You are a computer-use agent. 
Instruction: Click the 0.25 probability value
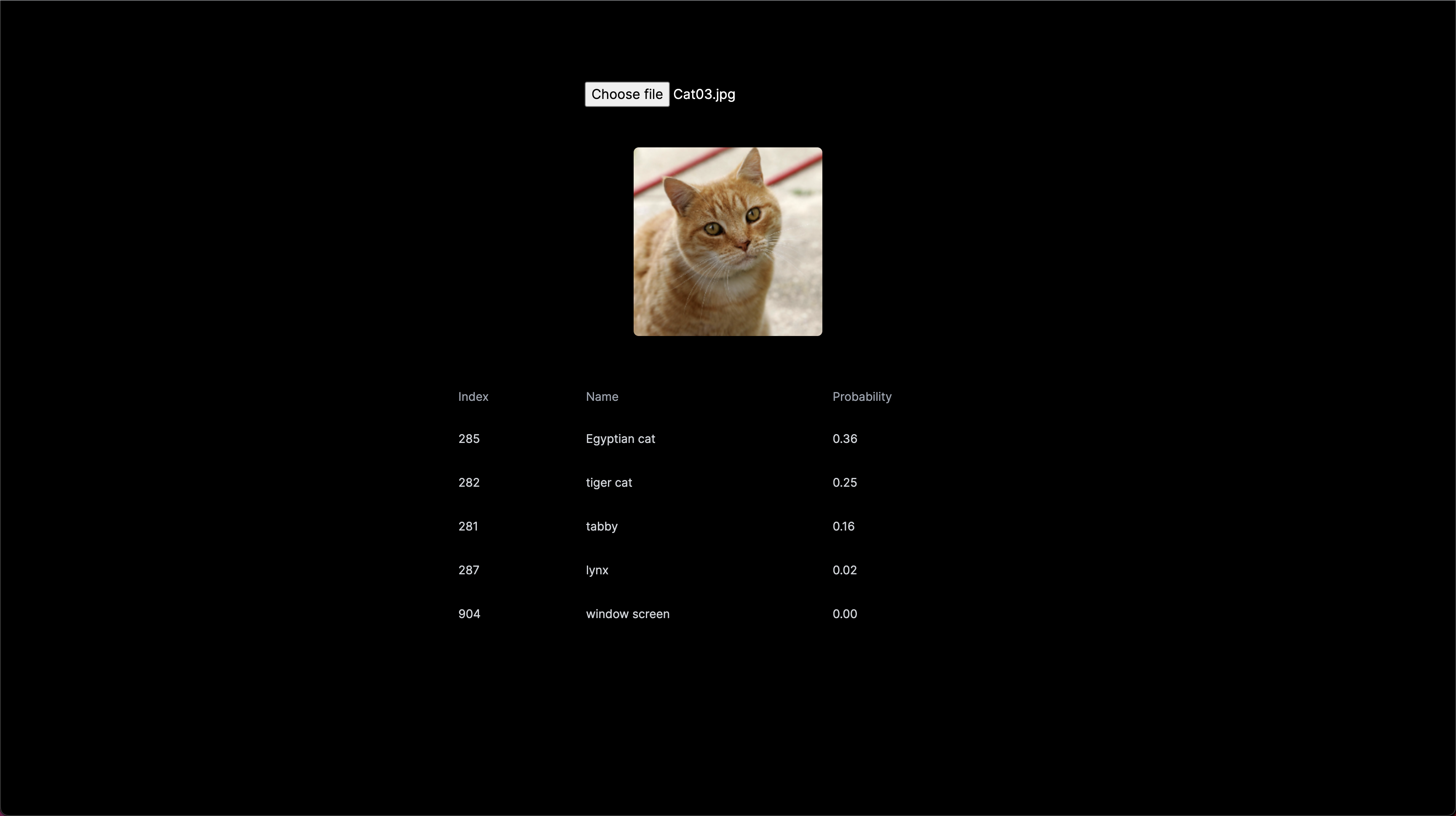pos(844,483)
